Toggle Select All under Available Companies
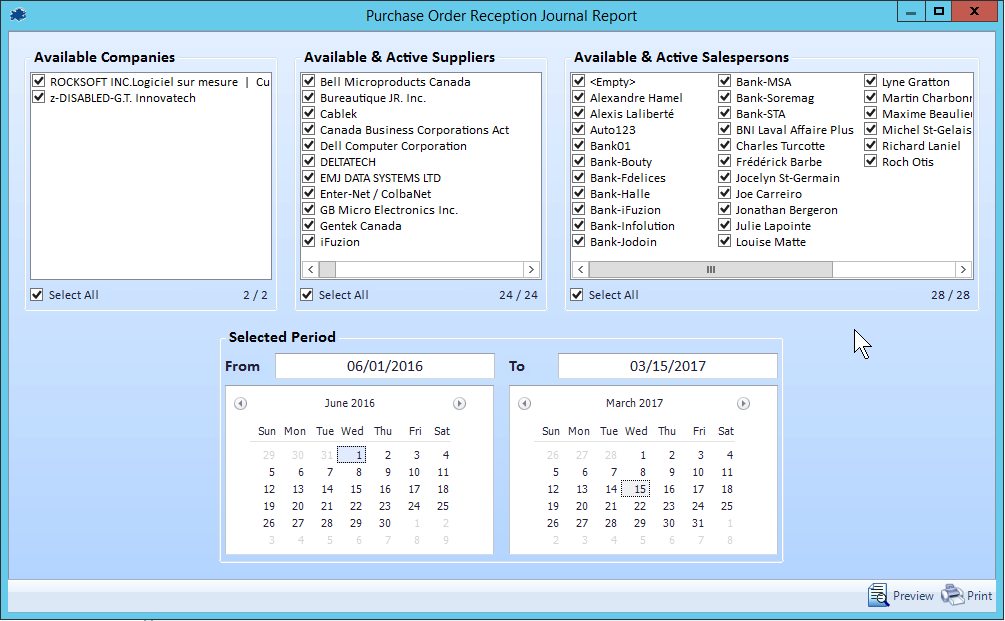The image size is (1005, 621). [x=38, y=295]
